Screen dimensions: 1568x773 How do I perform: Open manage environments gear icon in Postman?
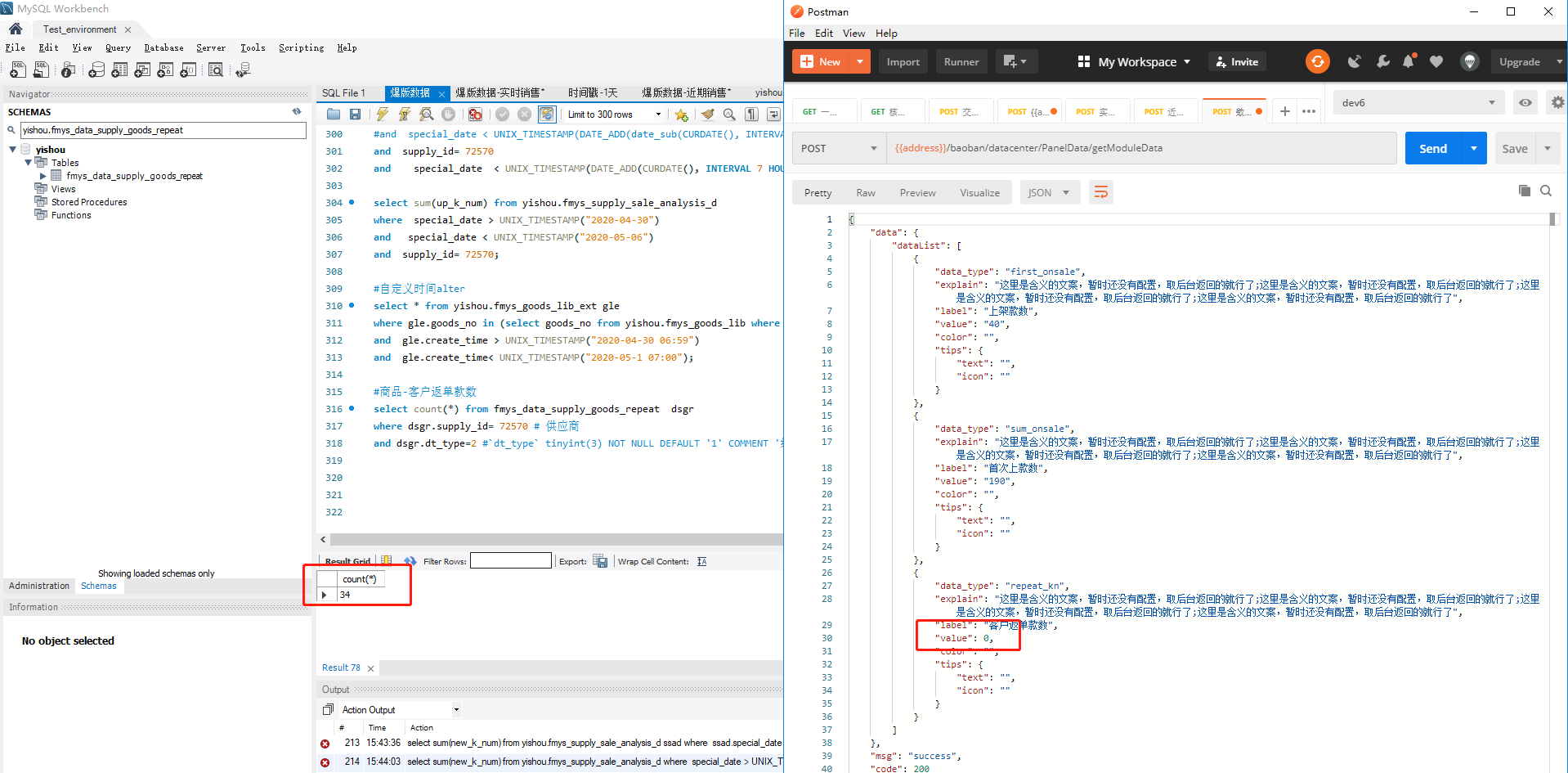click(1557, 102)
